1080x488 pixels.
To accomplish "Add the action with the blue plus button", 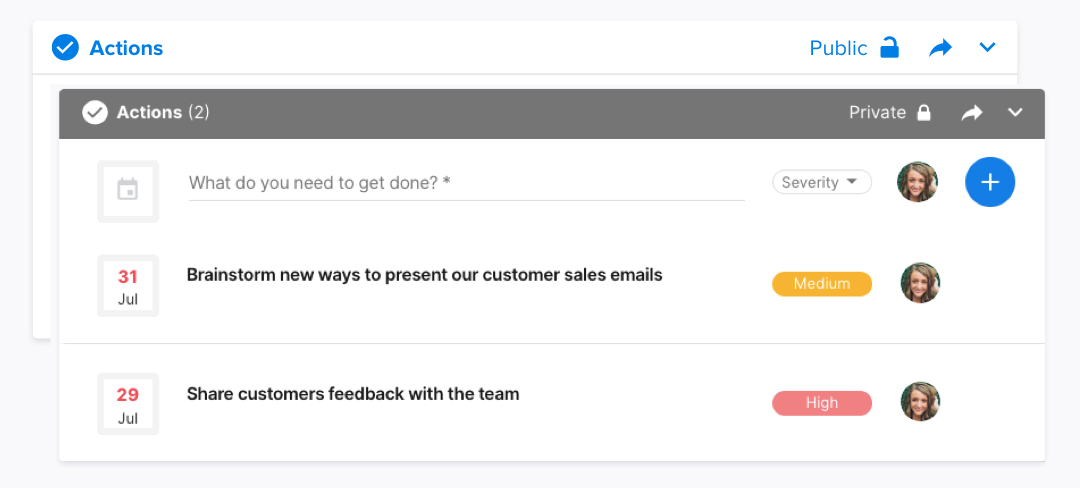I will click(x=990, y=182).
